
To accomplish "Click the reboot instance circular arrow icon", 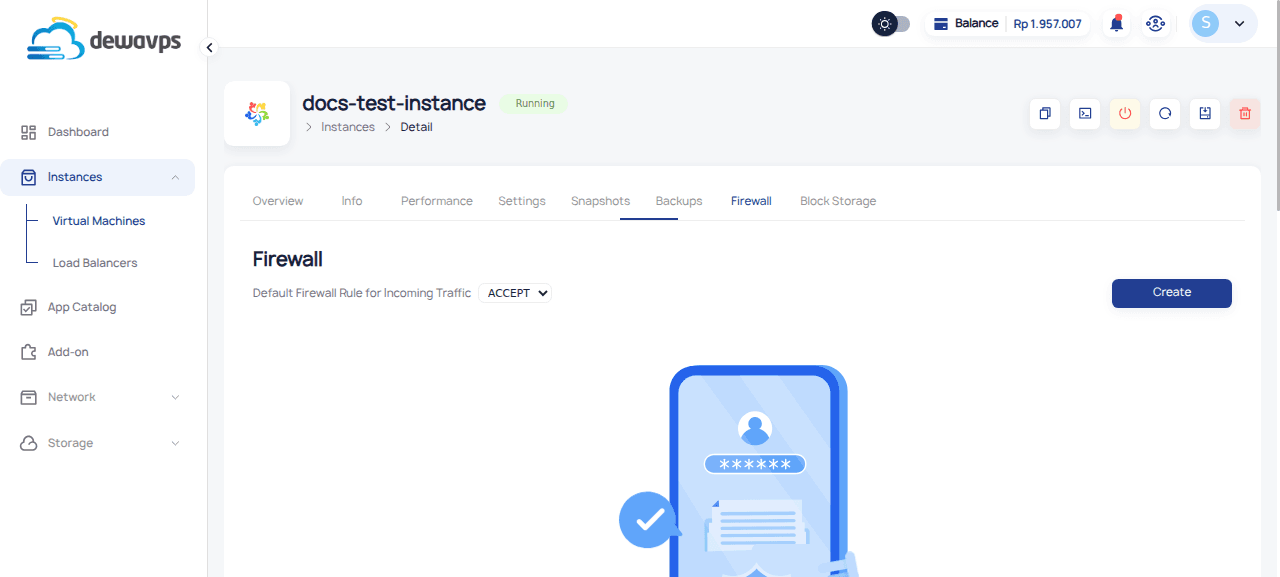I will click(x=1165, y=114).
